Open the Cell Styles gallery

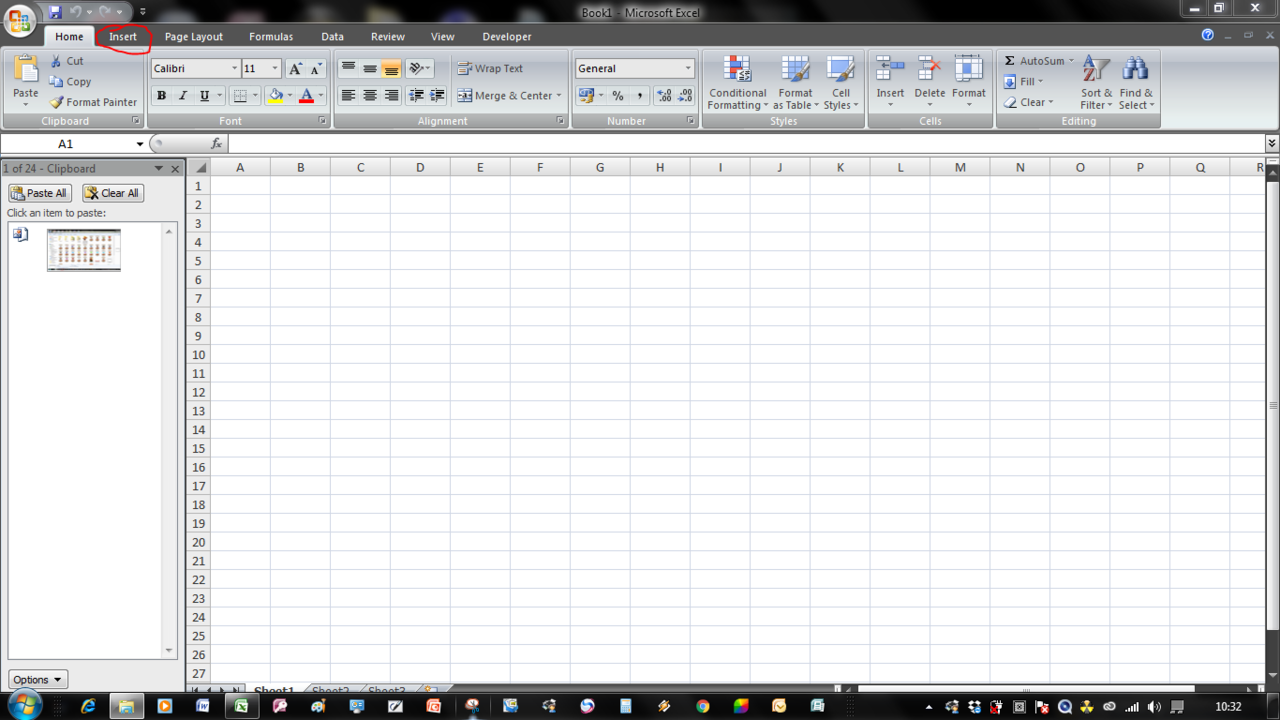click(x=841, y=82)
